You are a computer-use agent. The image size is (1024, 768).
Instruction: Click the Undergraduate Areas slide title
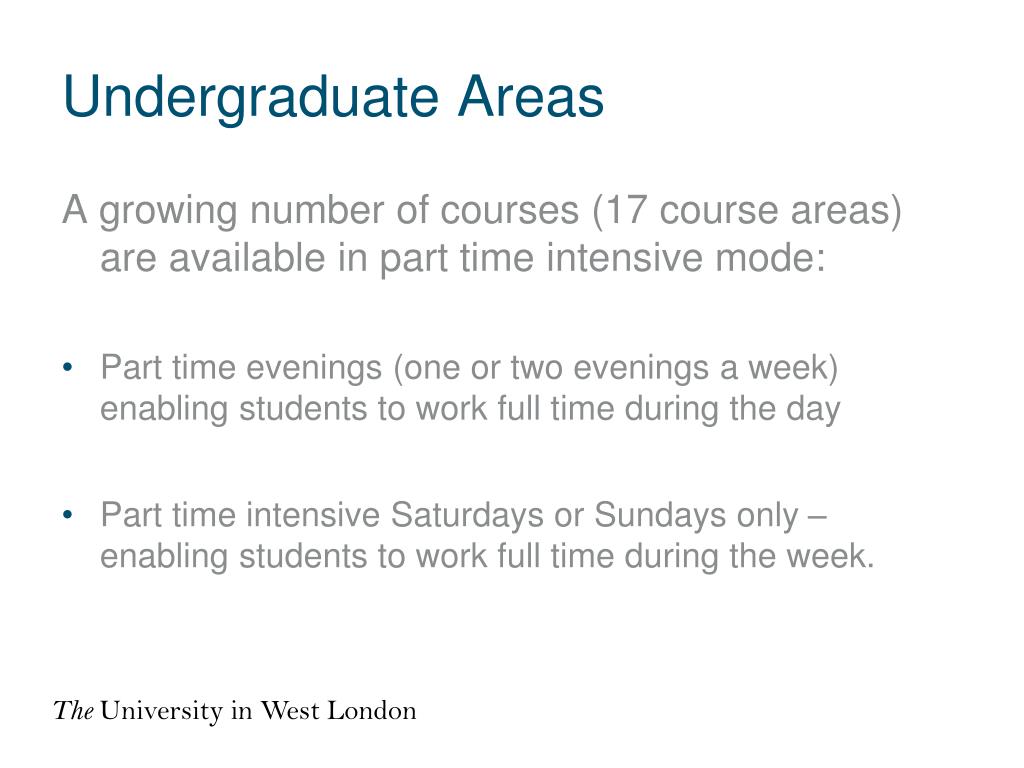pos(333,98)
